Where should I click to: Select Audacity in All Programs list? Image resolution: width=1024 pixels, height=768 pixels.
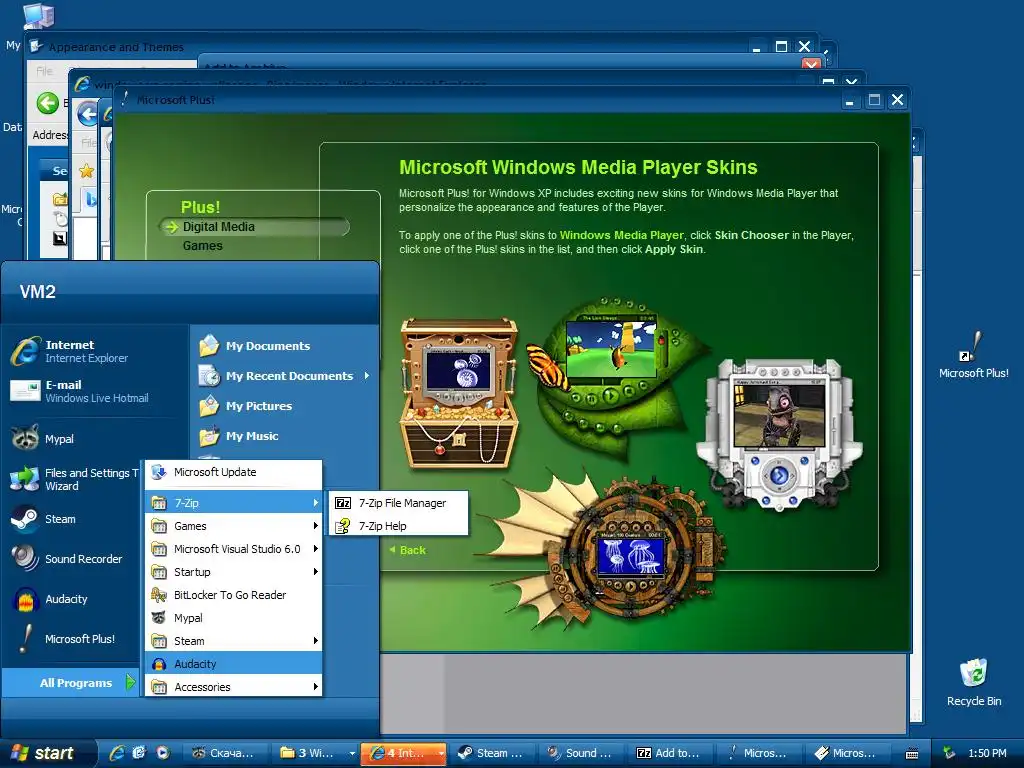(233, 664)
